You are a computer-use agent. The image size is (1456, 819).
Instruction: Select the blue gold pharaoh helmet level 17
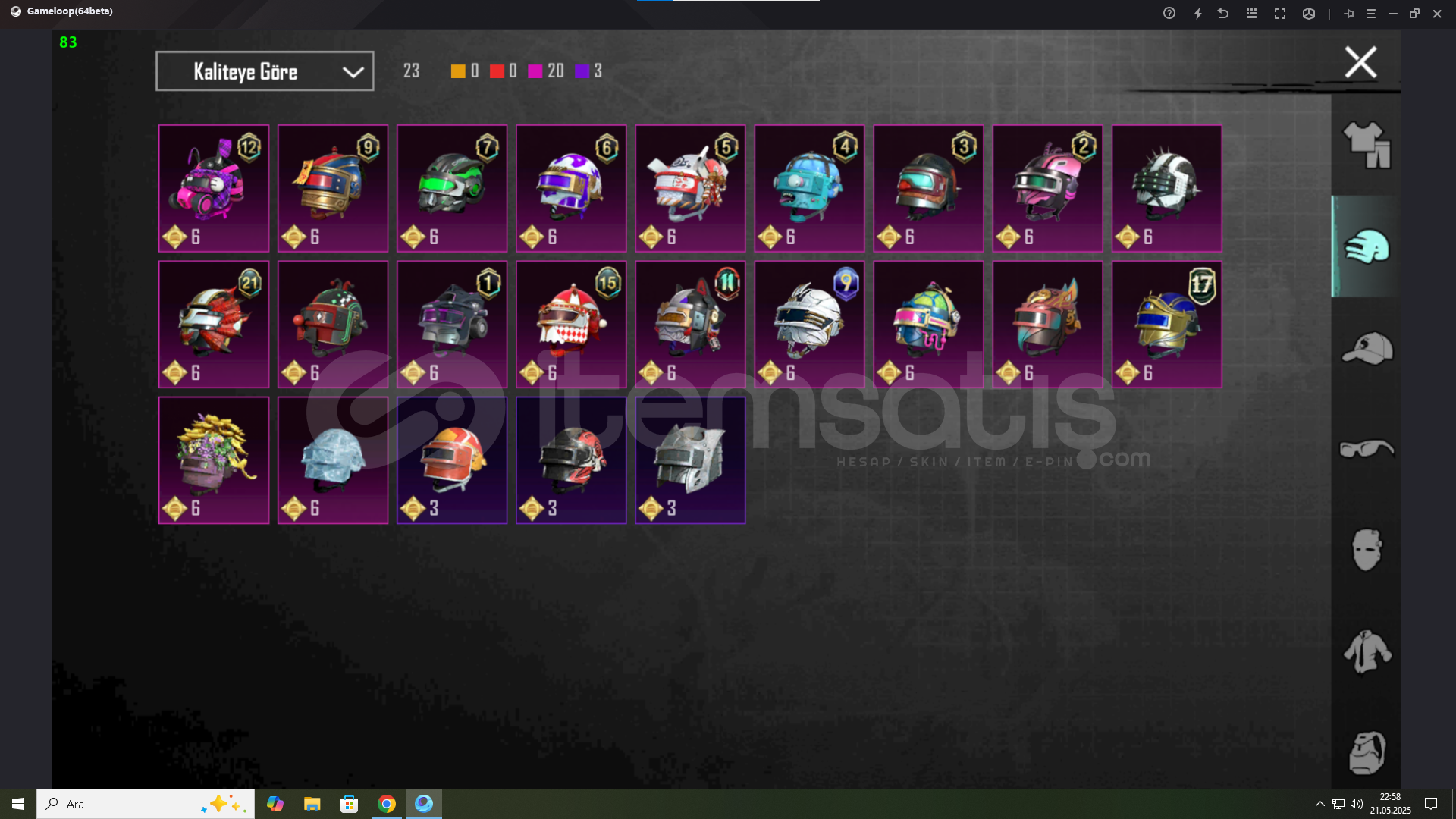(1166, 325)
